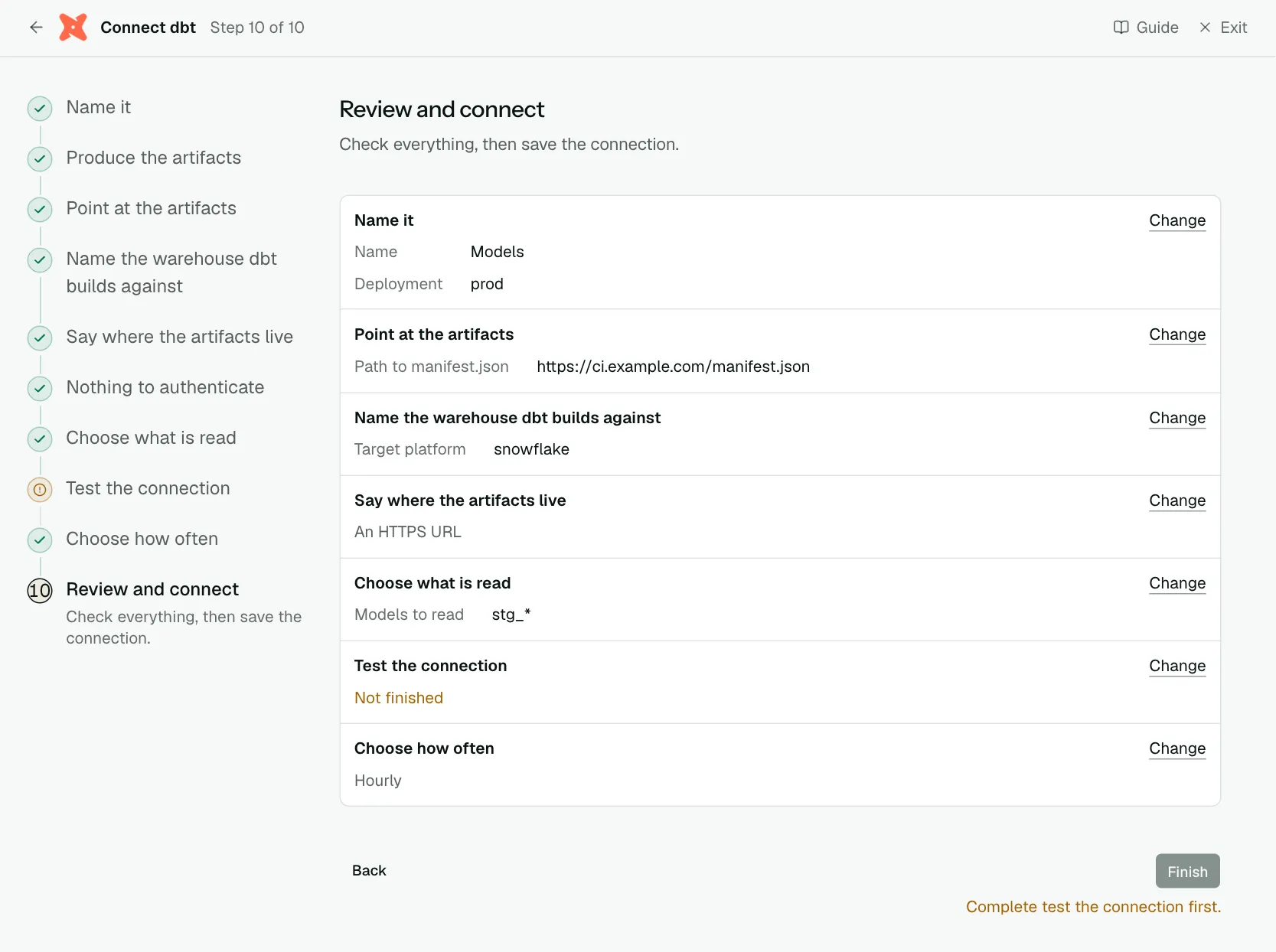
Task: Click the Name it step checkmark icon
Action: pos(40,109)
